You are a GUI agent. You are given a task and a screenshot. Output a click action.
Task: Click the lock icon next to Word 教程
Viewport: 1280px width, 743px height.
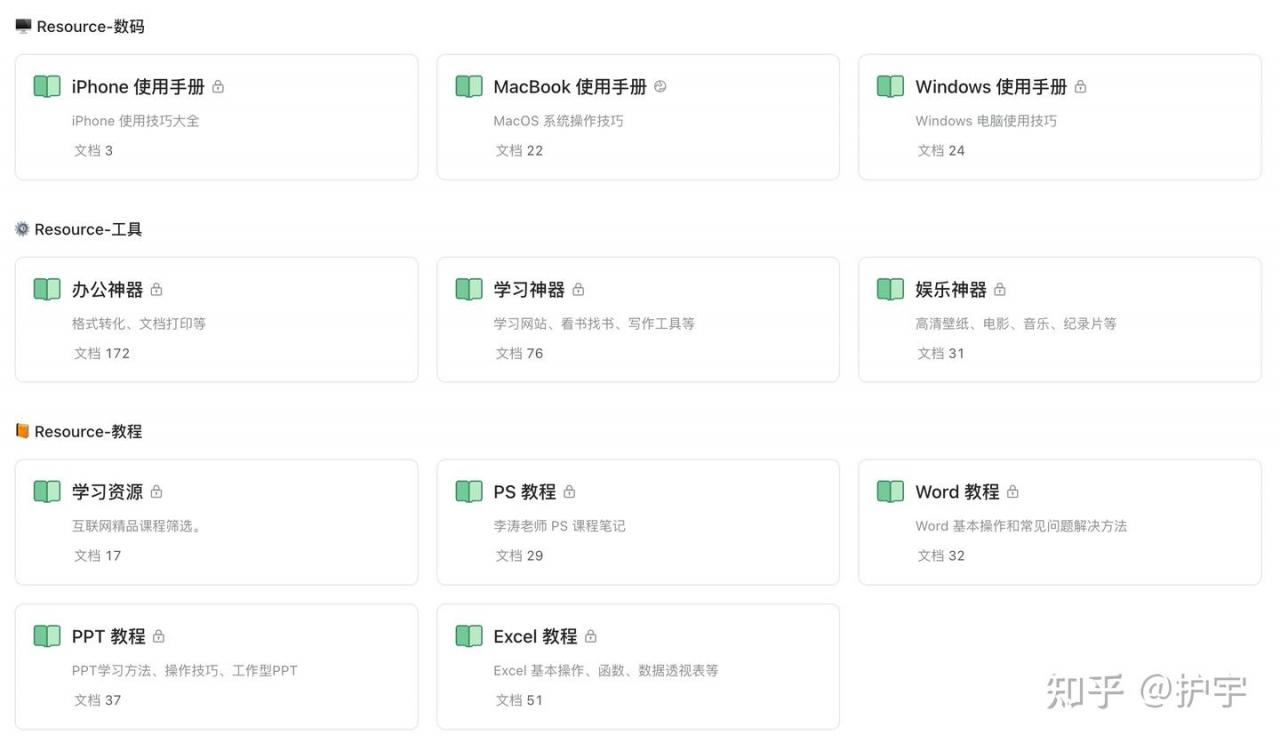(x=1012, y=491)
